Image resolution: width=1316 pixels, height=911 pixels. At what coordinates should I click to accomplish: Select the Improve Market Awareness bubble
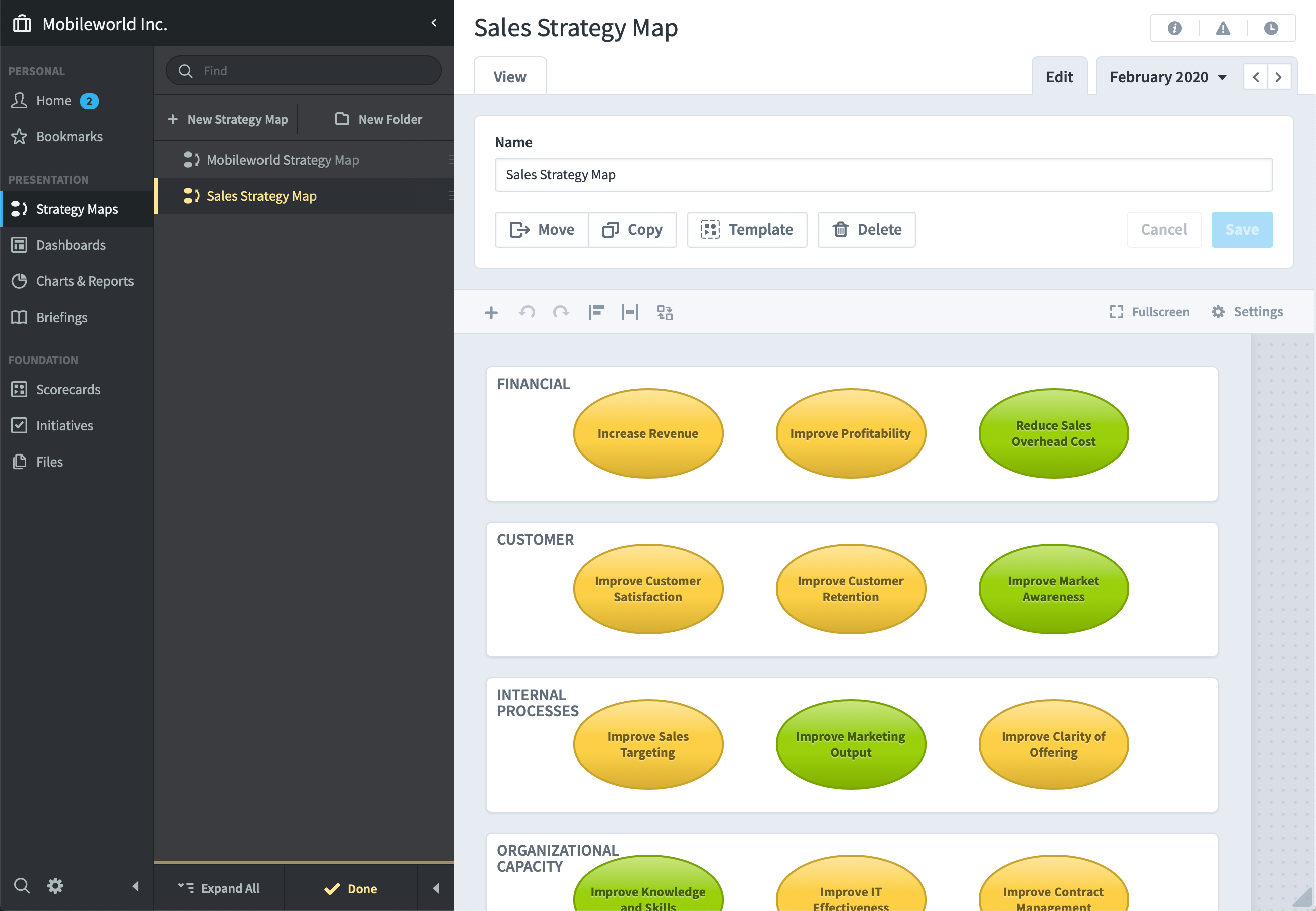coord(1054,589)
